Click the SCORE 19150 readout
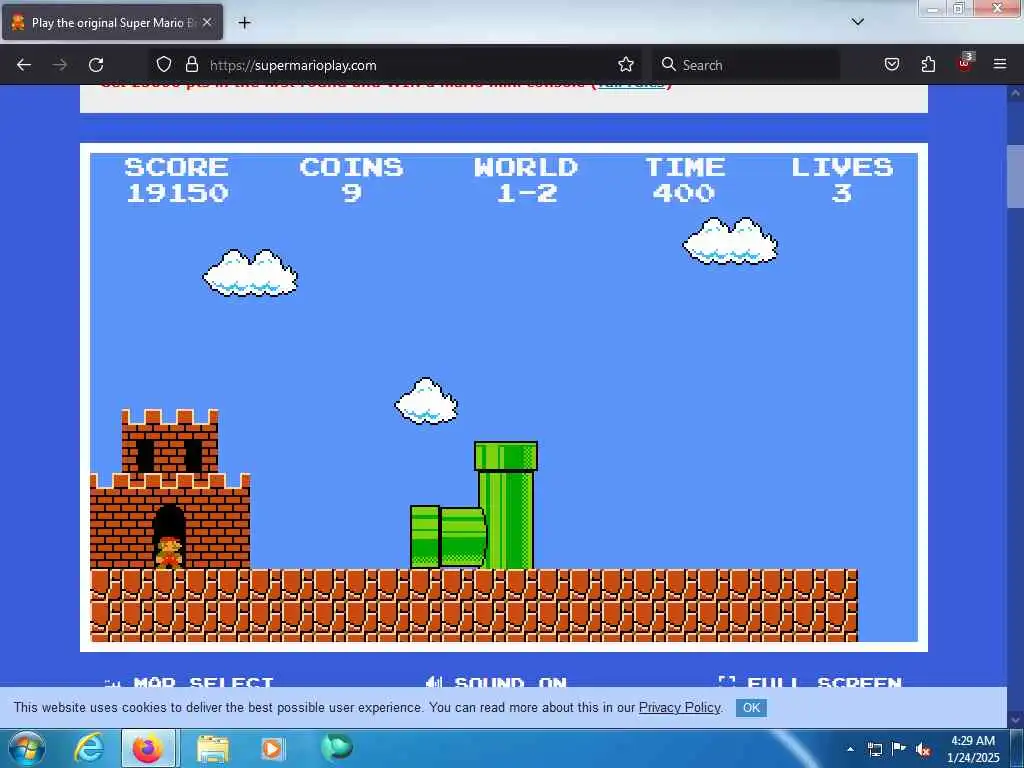The height and width of the screenshot is (768, 1024). [x=177, y=180]
